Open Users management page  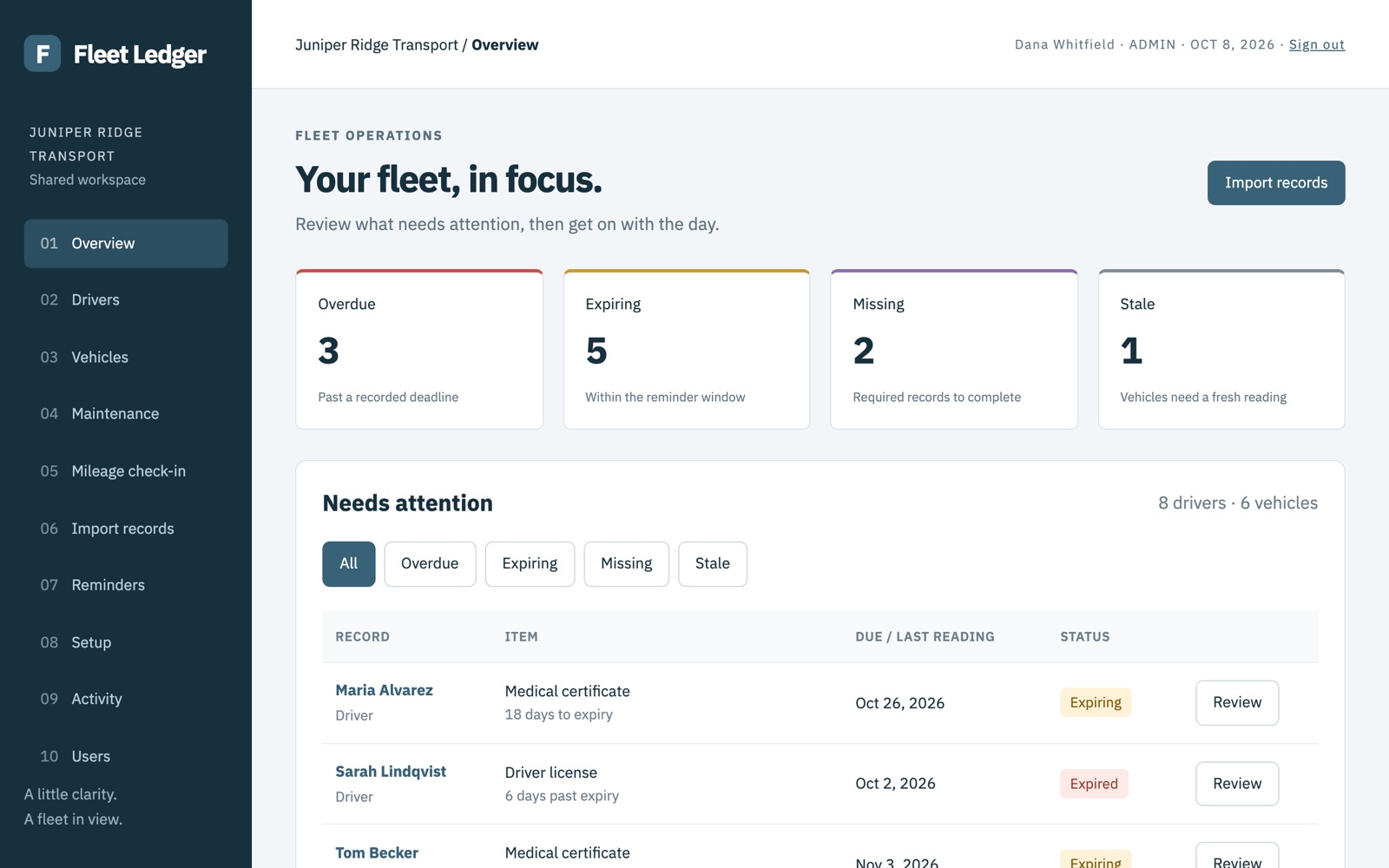[126, 756]
